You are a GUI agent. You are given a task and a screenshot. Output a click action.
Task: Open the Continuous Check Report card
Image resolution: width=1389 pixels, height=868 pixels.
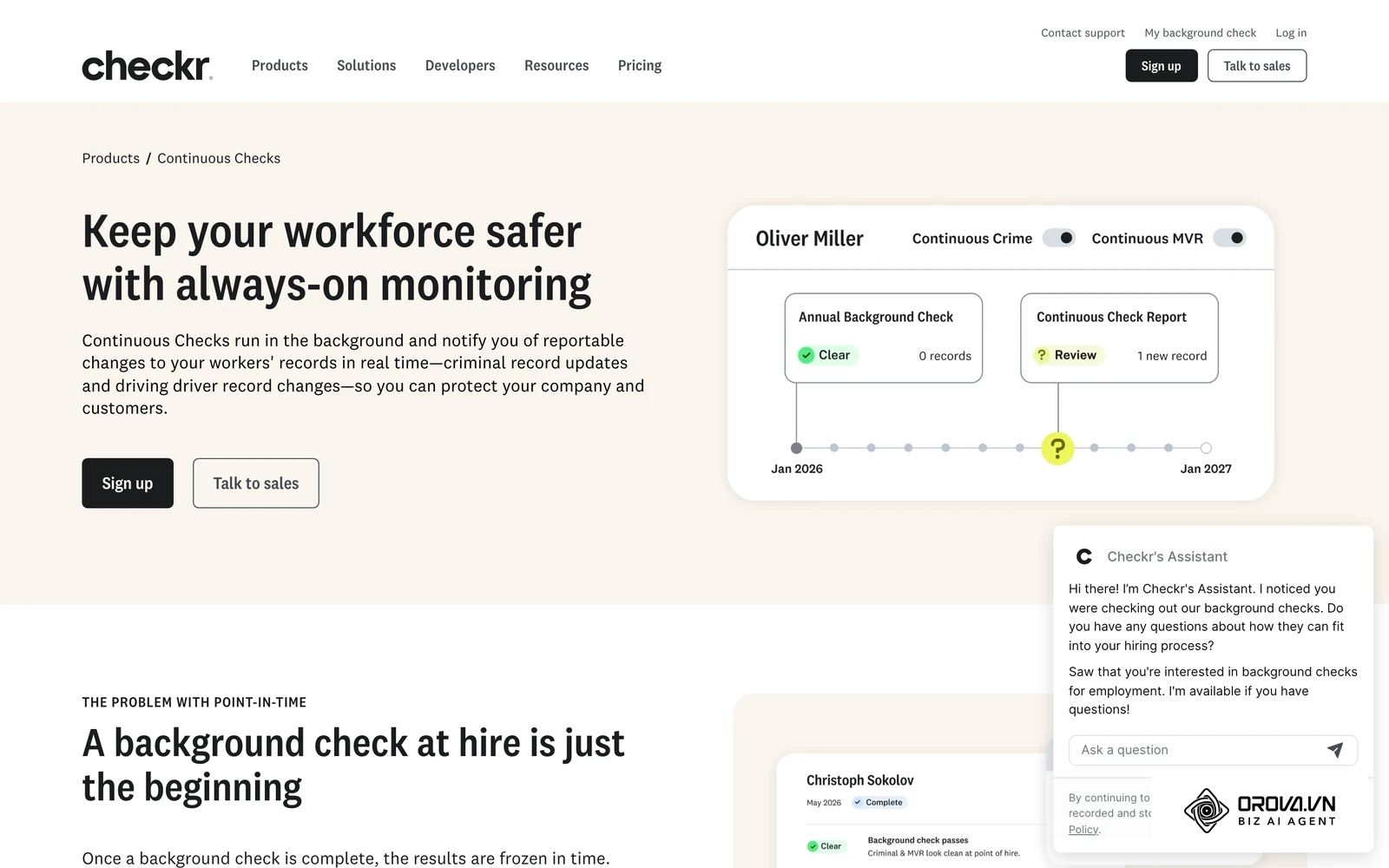(x=1119, y=338)
